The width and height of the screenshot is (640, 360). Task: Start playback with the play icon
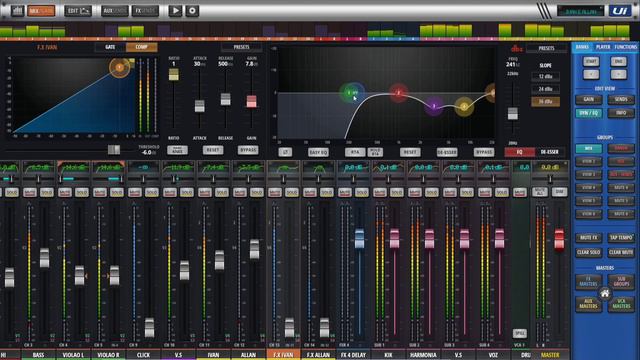(176, 11)
